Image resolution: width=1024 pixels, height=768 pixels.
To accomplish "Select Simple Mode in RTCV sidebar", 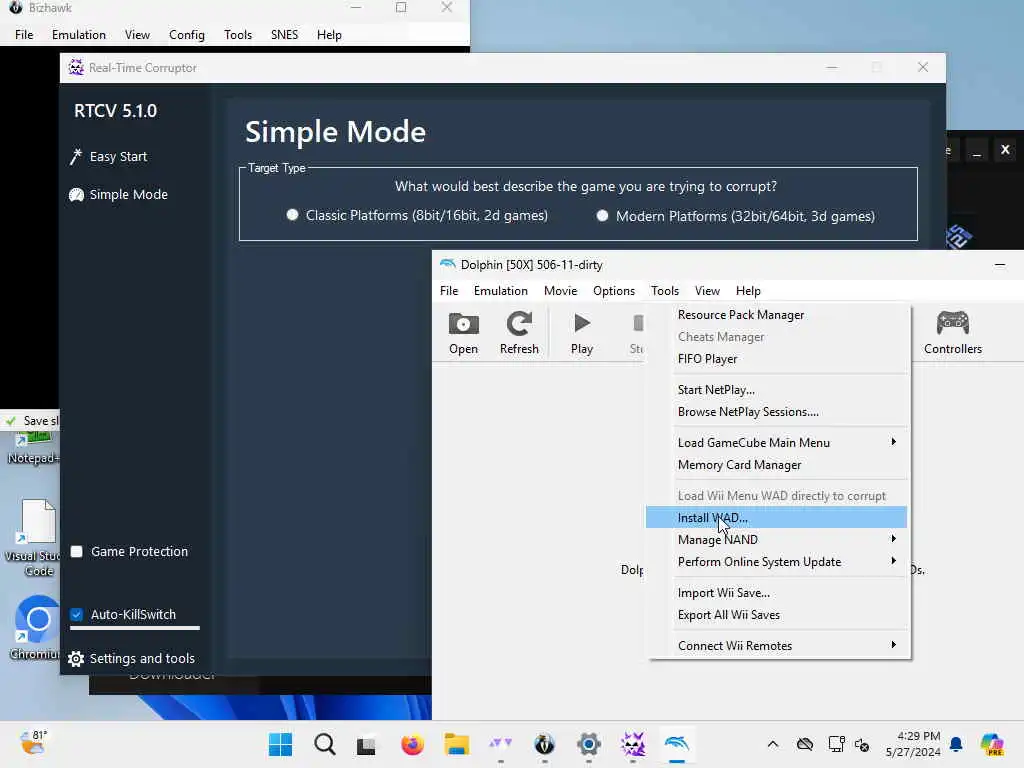I will tap(119, 195).
